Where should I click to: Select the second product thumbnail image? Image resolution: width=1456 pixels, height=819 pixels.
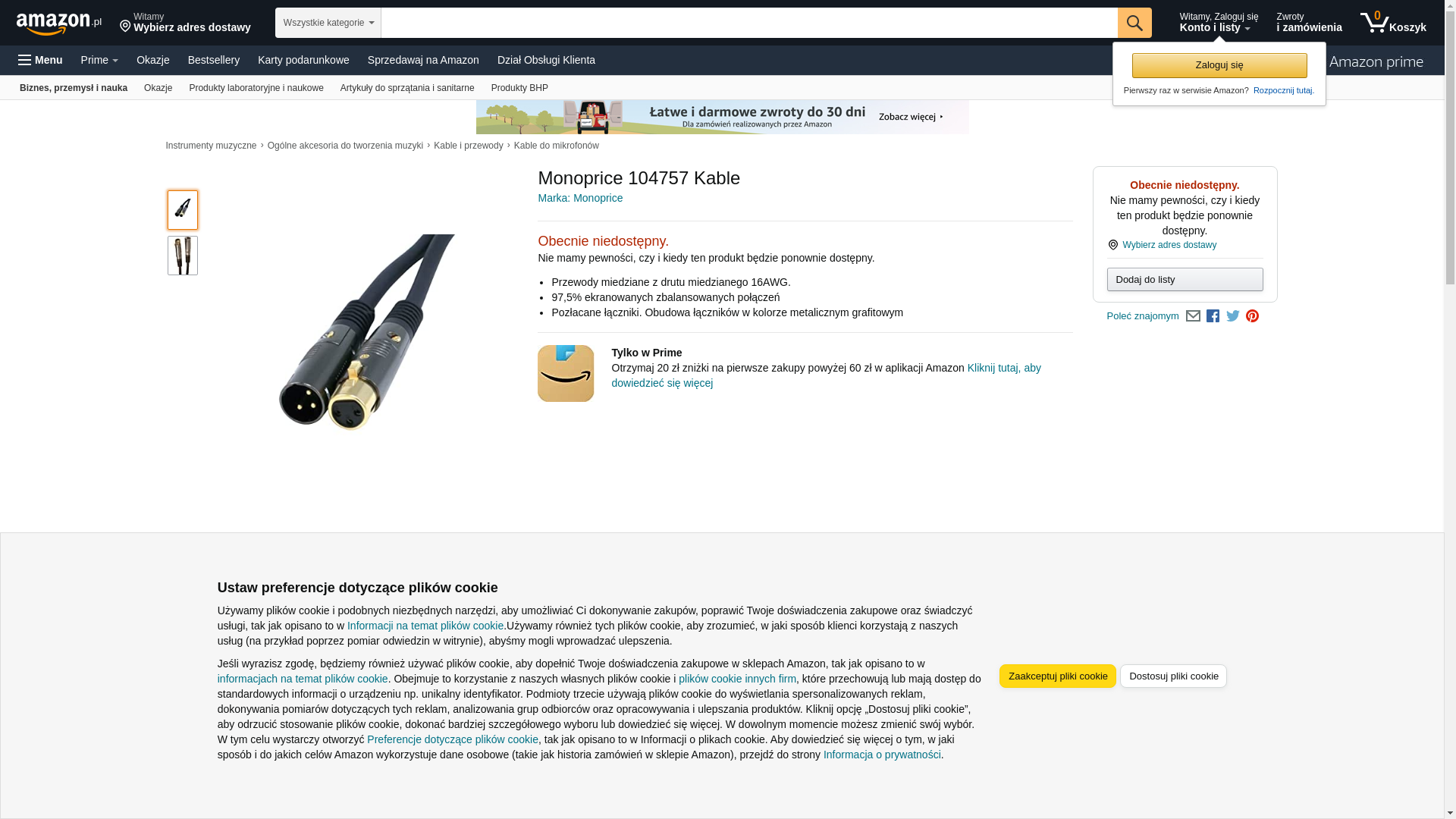coord(183,256)
